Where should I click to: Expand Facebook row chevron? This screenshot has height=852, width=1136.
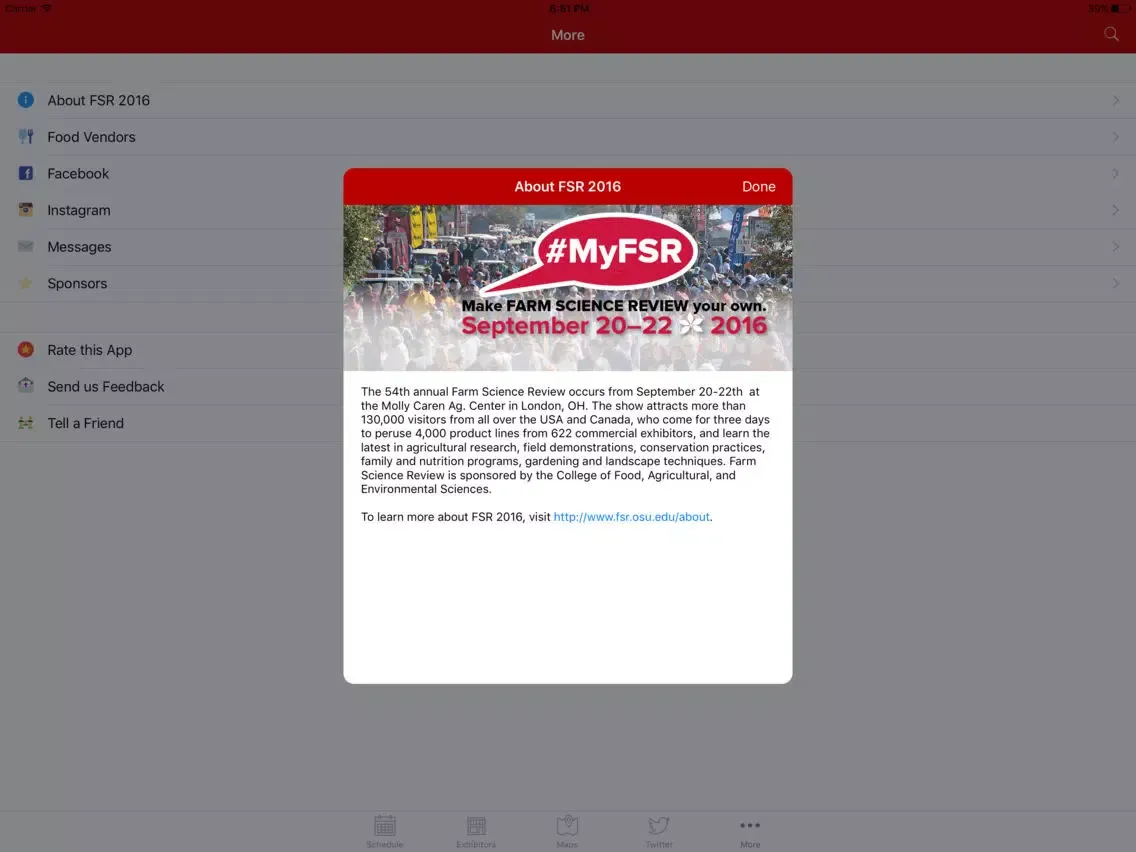pyautogui.click(x=1116, y=173)
